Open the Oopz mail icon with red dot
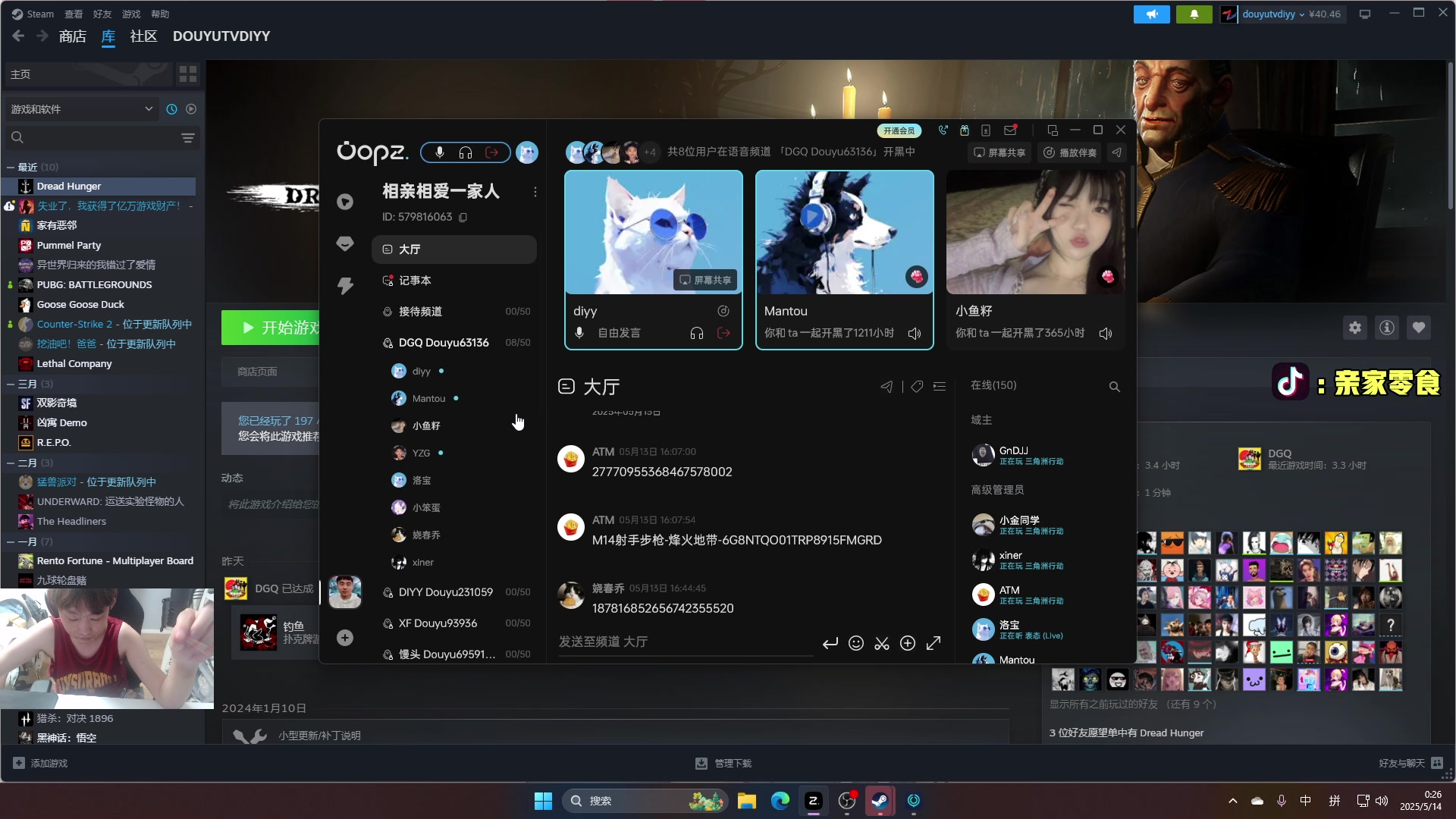Image resolution: width=1456 pixels, height=819 pixels. click(1010, 130)
